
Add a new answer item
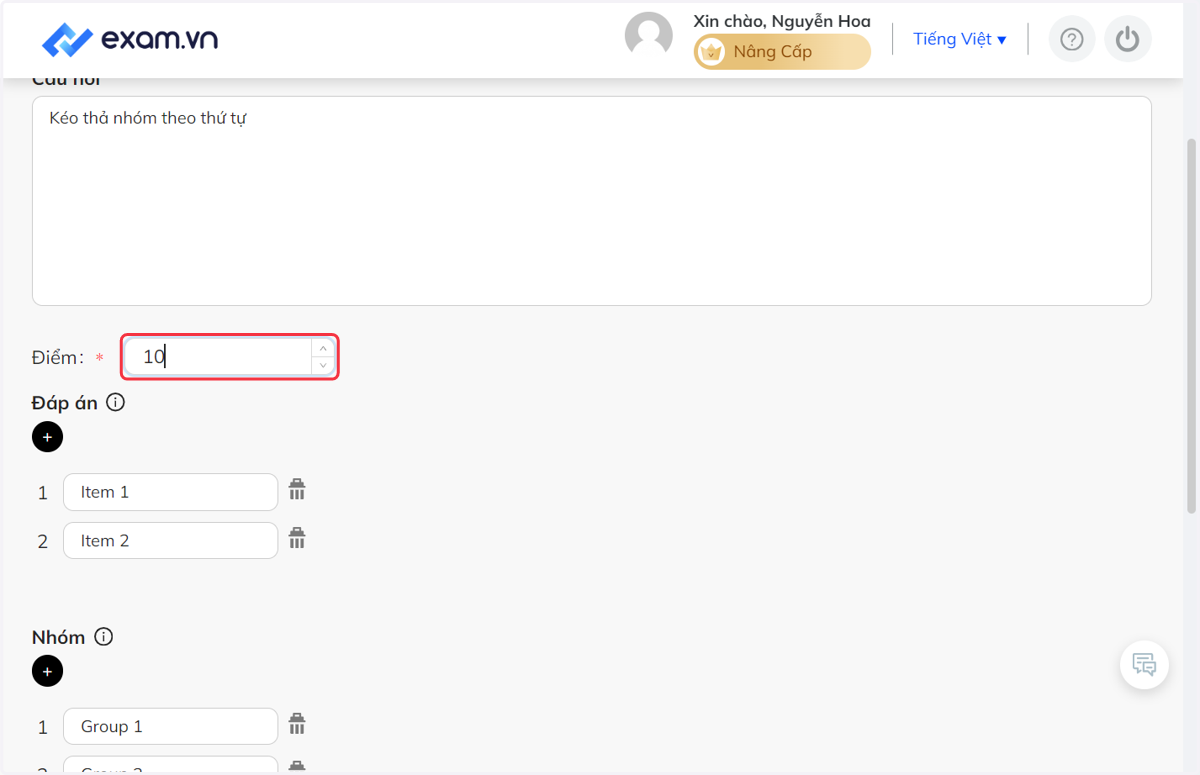point(47,437)
